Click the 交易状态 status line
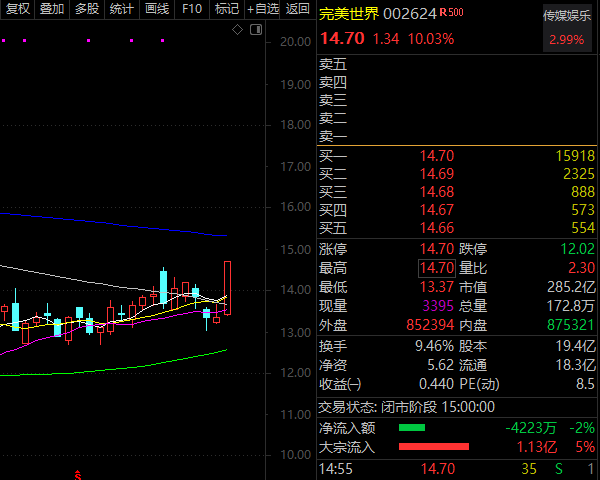600x480 pixels. [x=407, y=407]
